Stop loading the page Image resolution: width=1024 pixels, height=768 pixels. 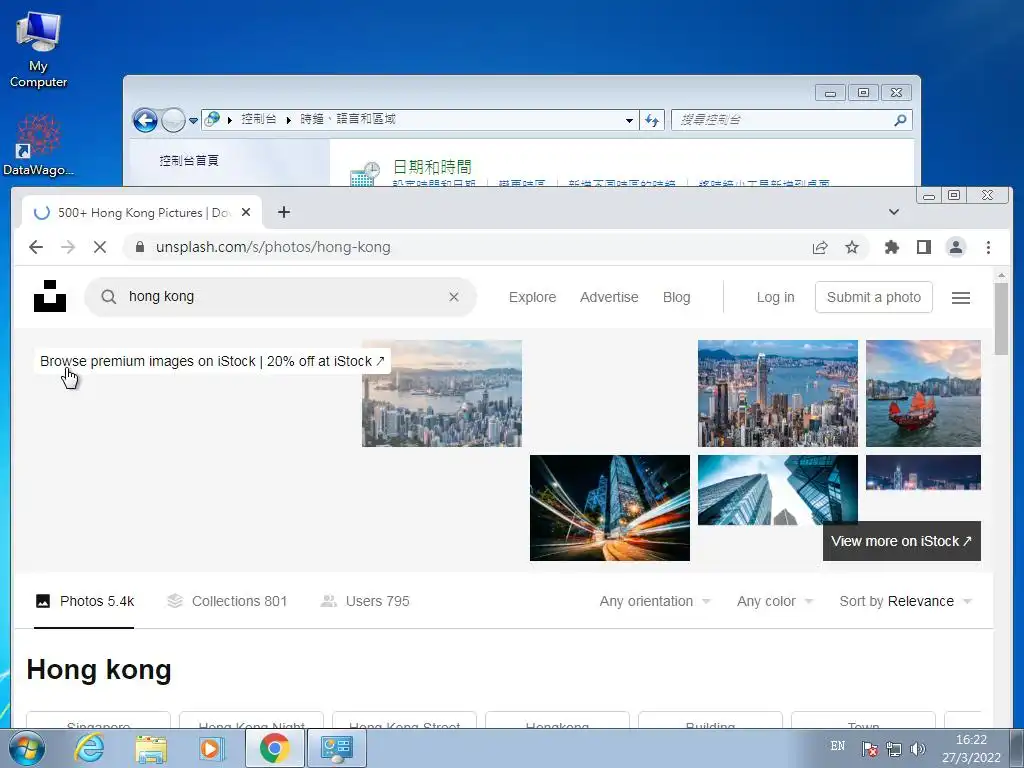99,247
